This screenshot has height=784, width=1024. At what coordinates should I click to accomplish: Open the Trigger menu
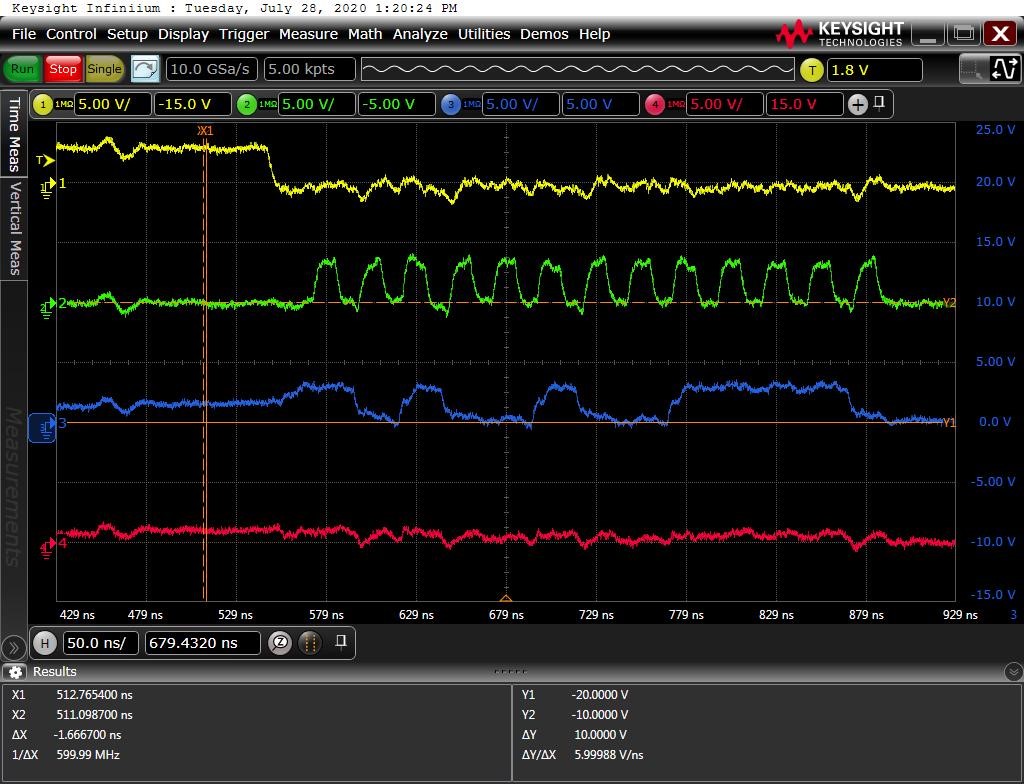click(x=244, y=34)
